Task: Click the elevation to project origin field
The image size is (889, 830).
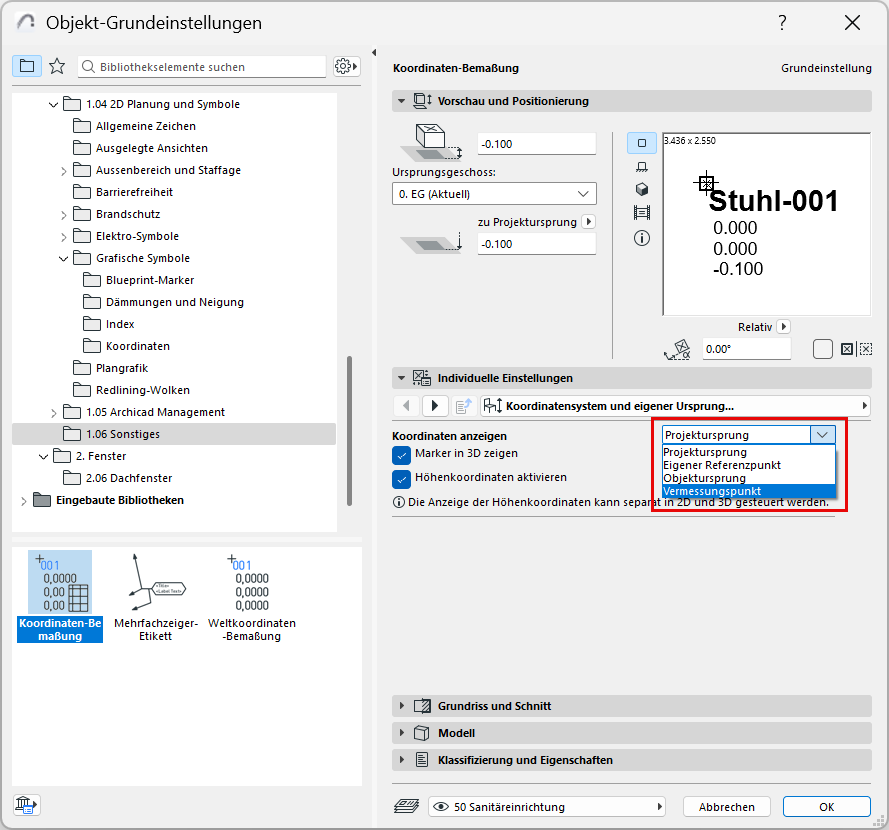Action: coord(536,244)
